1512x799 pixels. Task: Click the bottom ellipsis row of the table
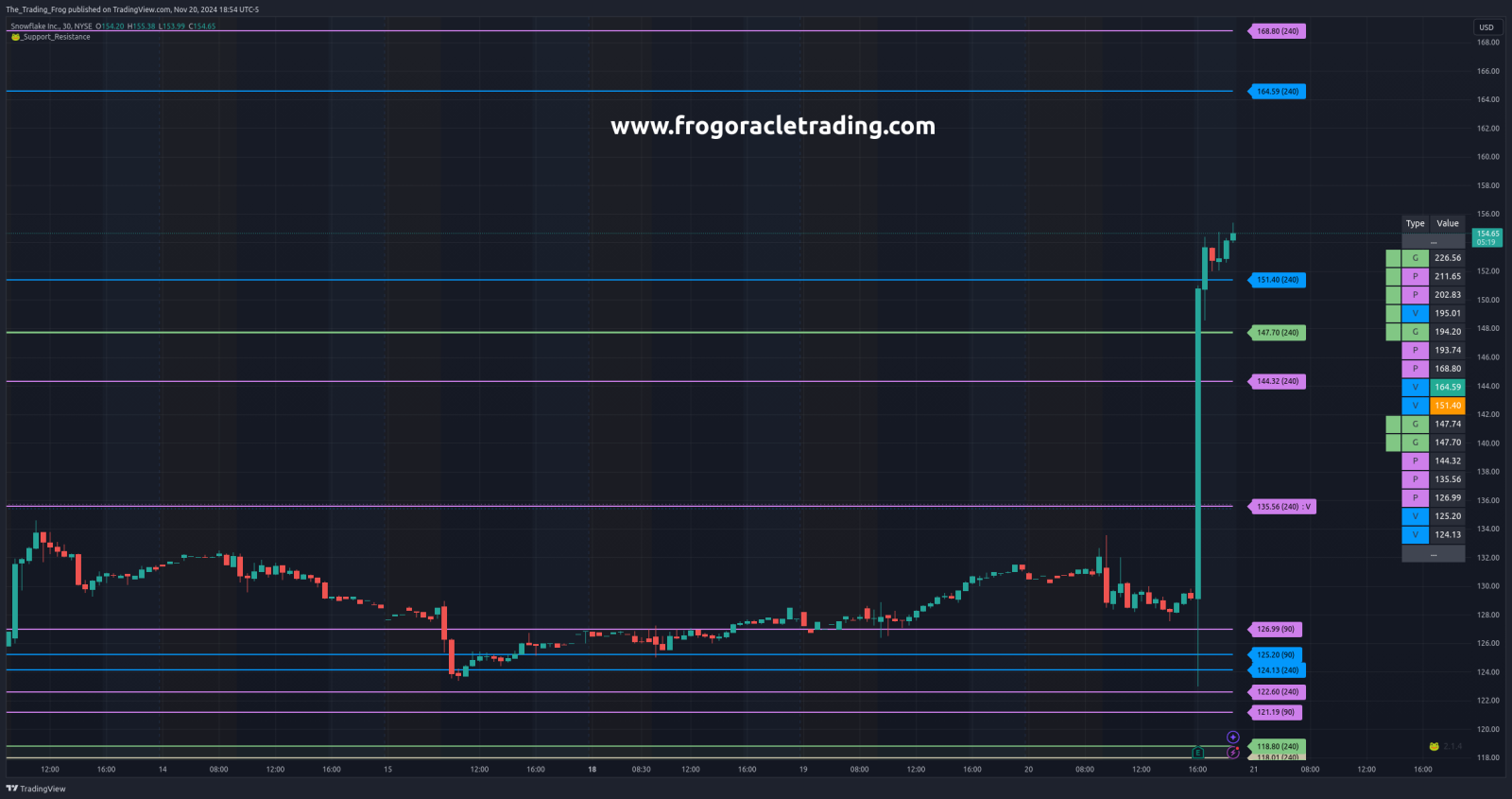[1434, 554]
